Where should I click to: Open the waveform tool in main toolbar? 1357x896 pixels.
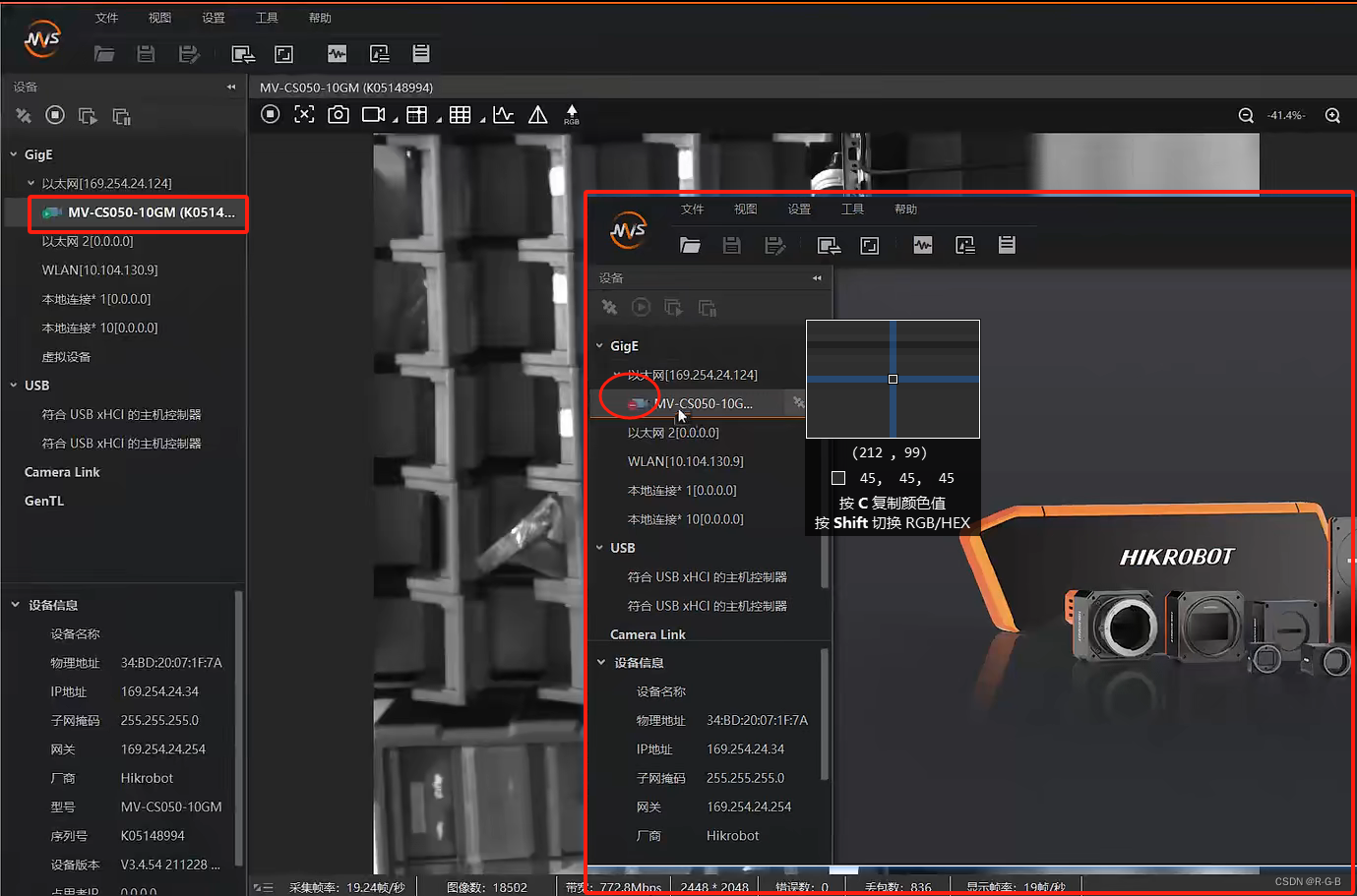tap(338, 54)
